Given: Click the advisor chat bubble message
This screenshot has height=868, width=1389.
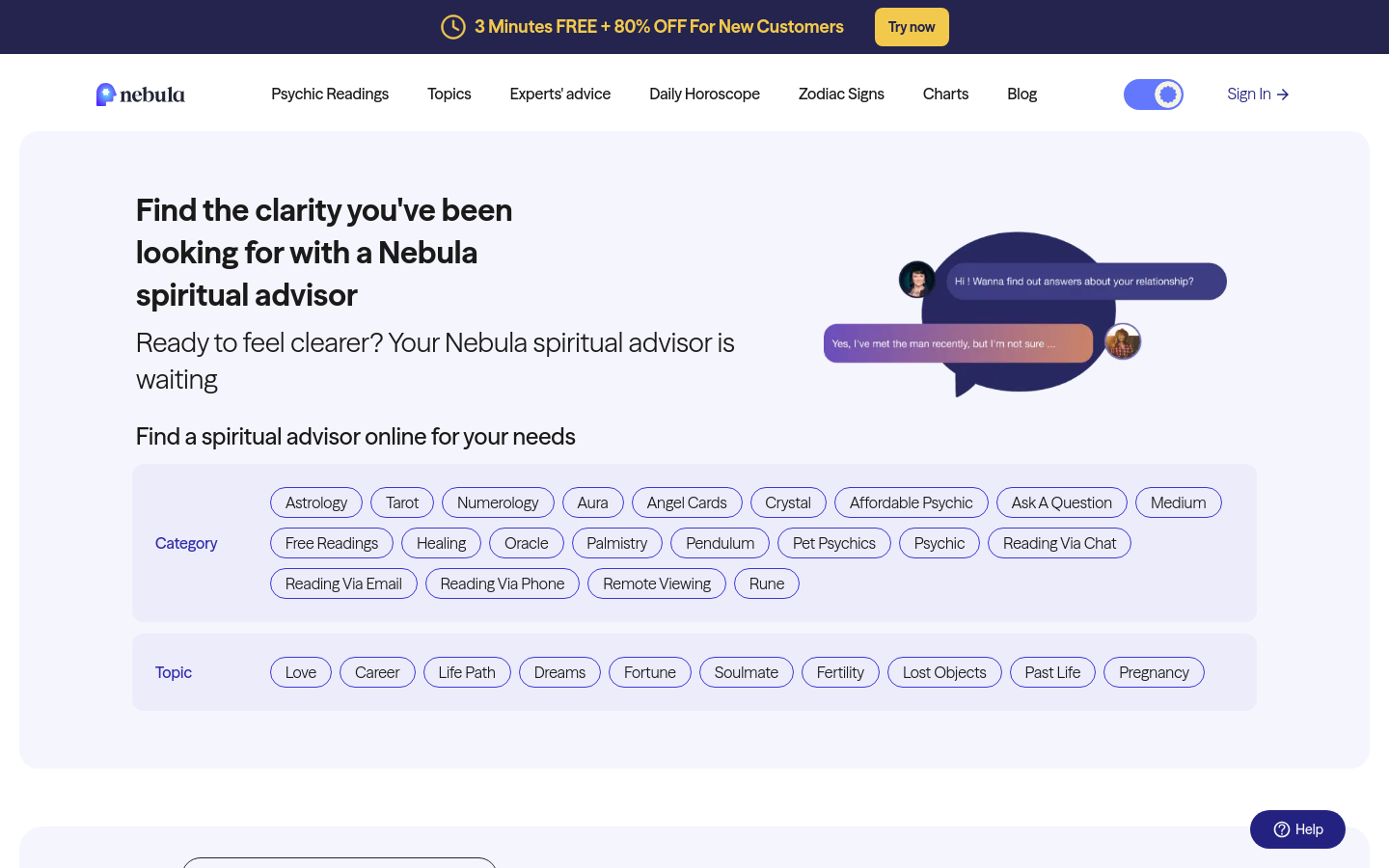Looking at the screenshot, I should point(1086,282).
